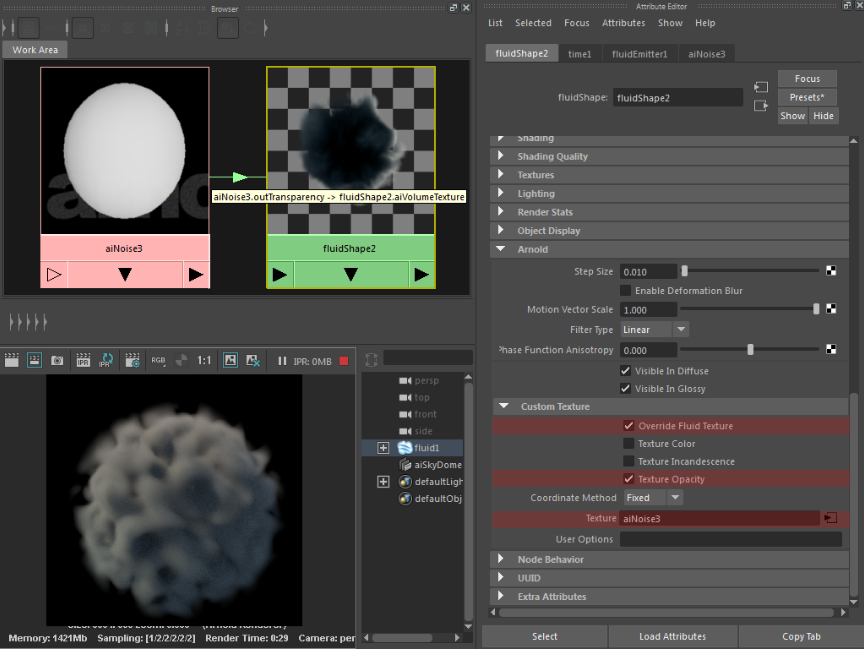Enable the Texture Color checkbox

628,444
